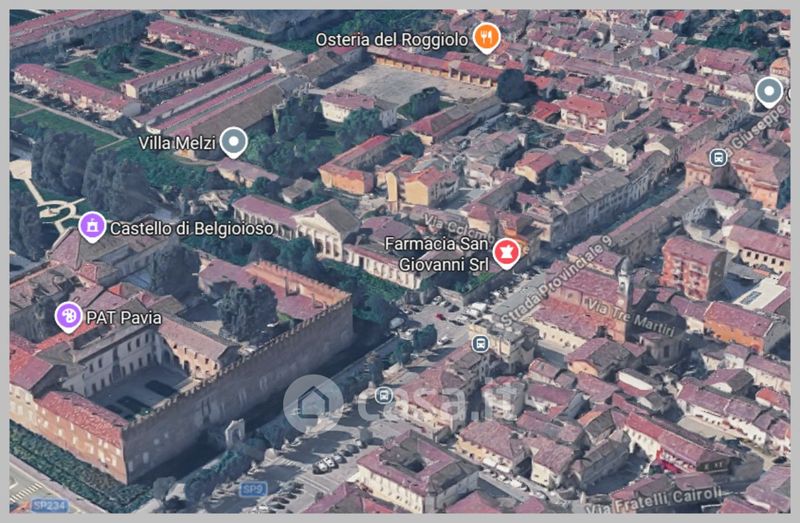The height and width of the screenshot is (523, 800).
Task: Click the casa.it house logo watermark
Action: tap(313, 403)
